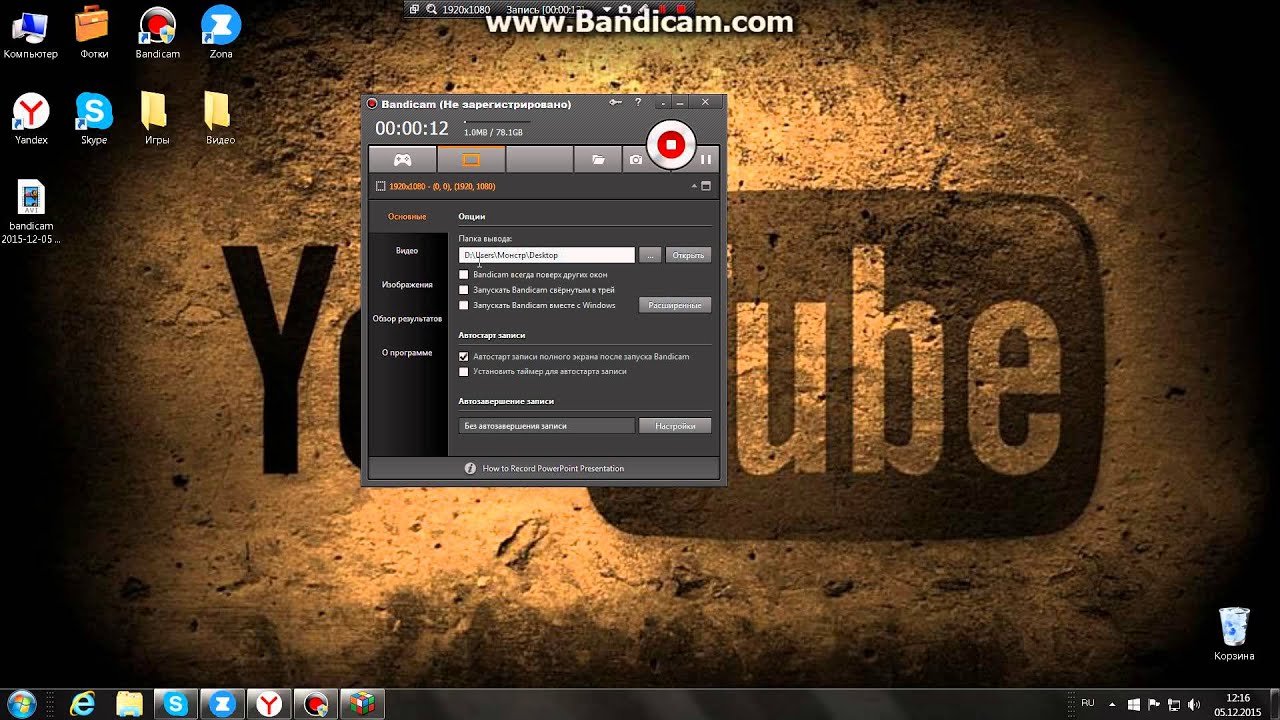Open the Обзор результатов tab

(x=407, y=319)
